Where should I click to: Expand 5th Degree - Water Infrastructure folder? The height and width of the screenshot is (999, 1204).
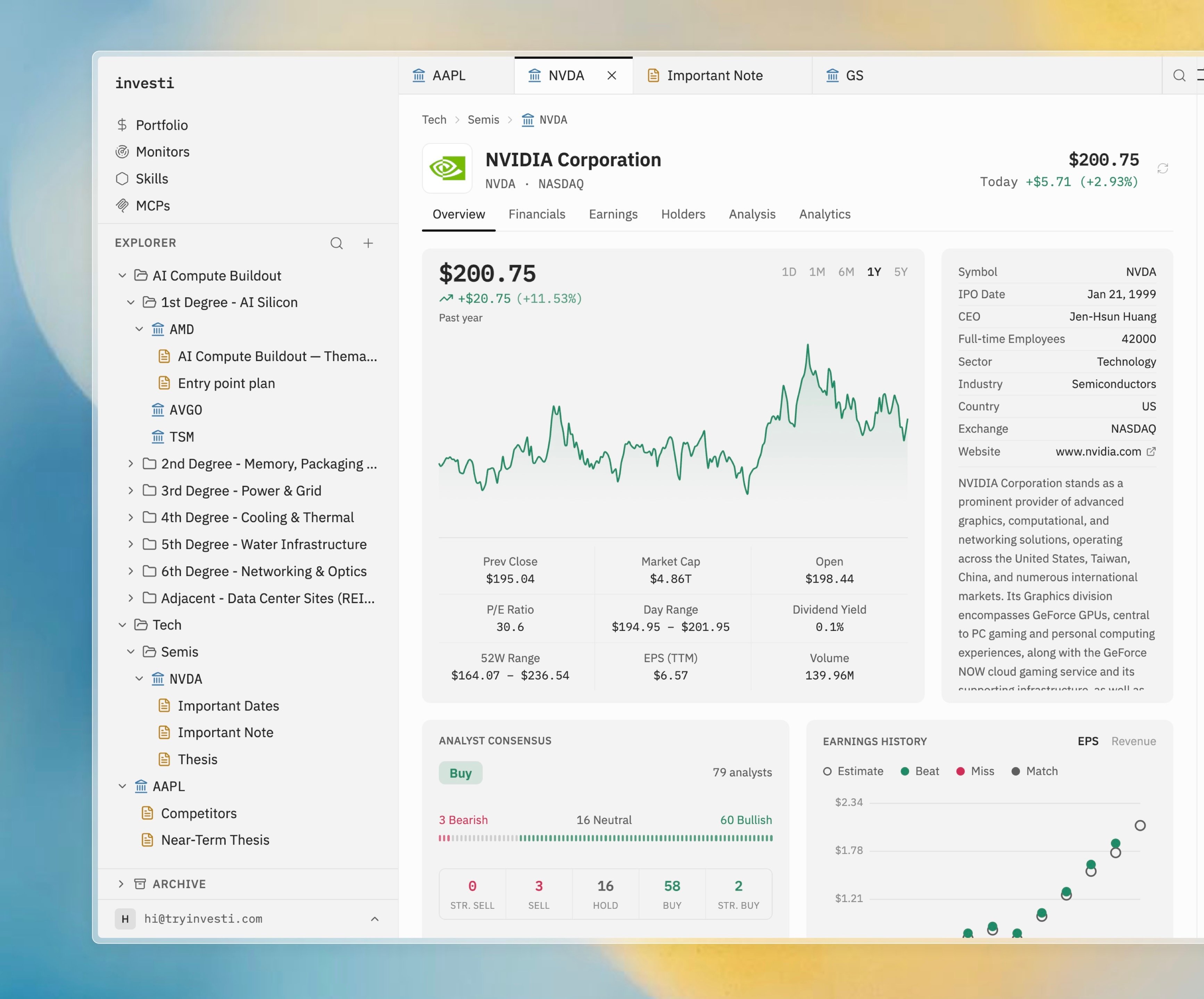[x=131, y=544]
